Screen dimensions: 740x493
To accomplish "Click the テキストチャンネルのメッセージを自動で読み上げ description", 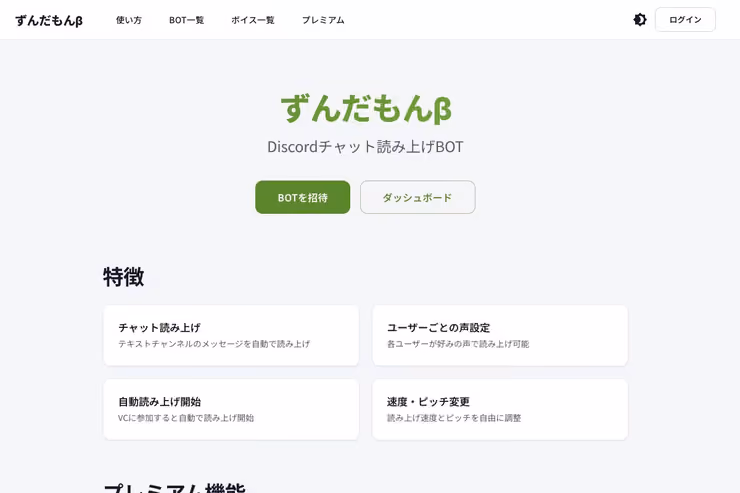I will (214, 344).
